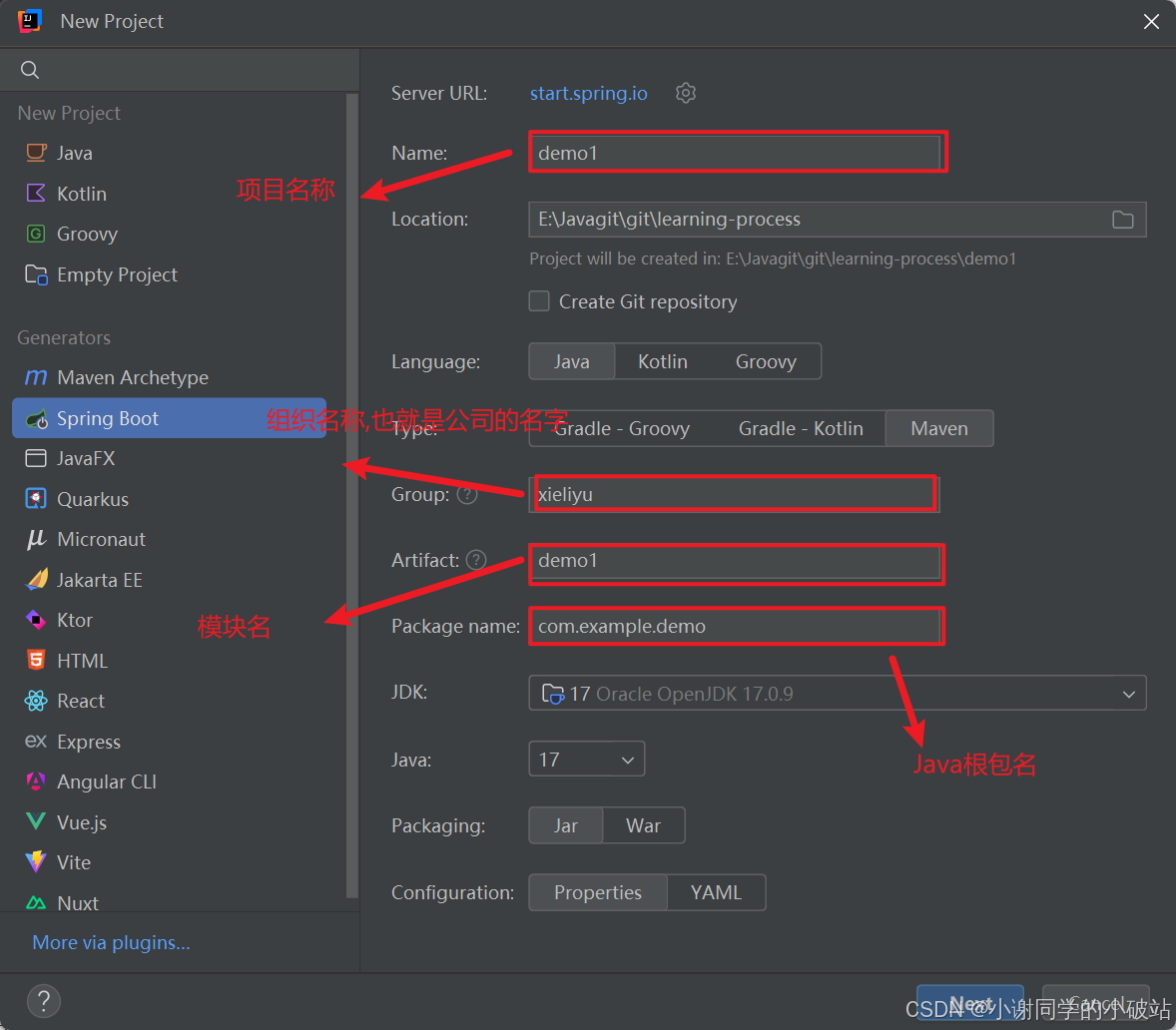Enable Create Git repository checkbox
The height and width of the screenshot is (1030, 1176).
(x=539, y=301)
